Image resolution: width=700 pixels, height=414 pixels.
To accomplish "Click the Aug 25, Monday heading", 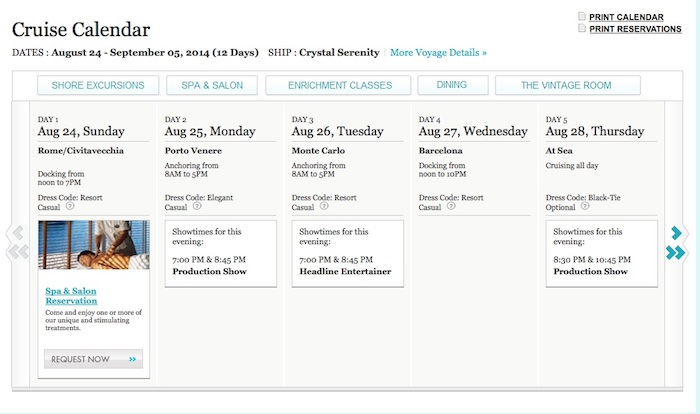I will pyautogui.click(x=210, y=131).
